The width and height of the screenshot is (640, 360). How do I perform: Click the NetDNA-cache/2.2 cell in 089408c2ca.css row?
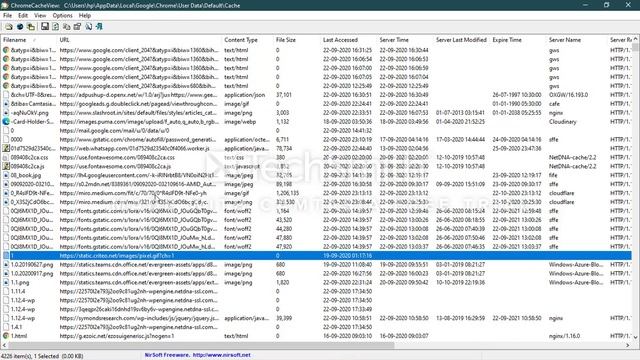[572, 157]
